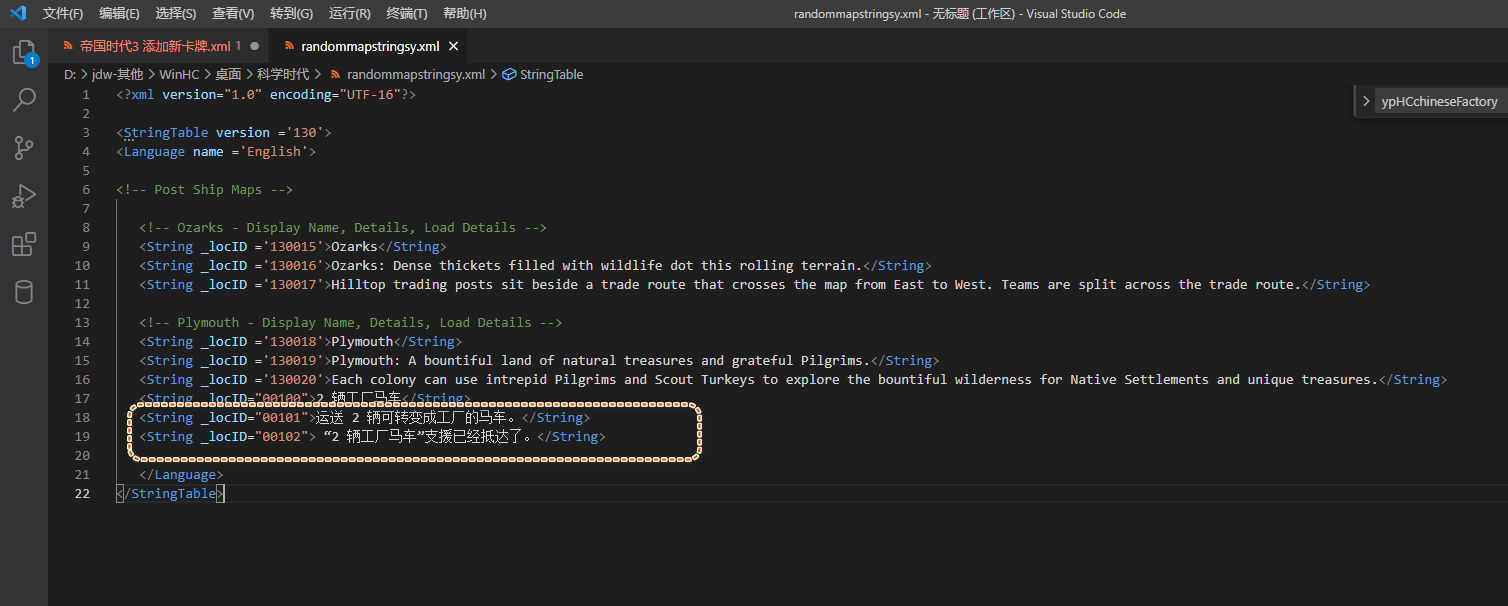1508x606 pixels.
Task: Click the XML file icon on the 帝国时代3 tab
Action: 68,46
